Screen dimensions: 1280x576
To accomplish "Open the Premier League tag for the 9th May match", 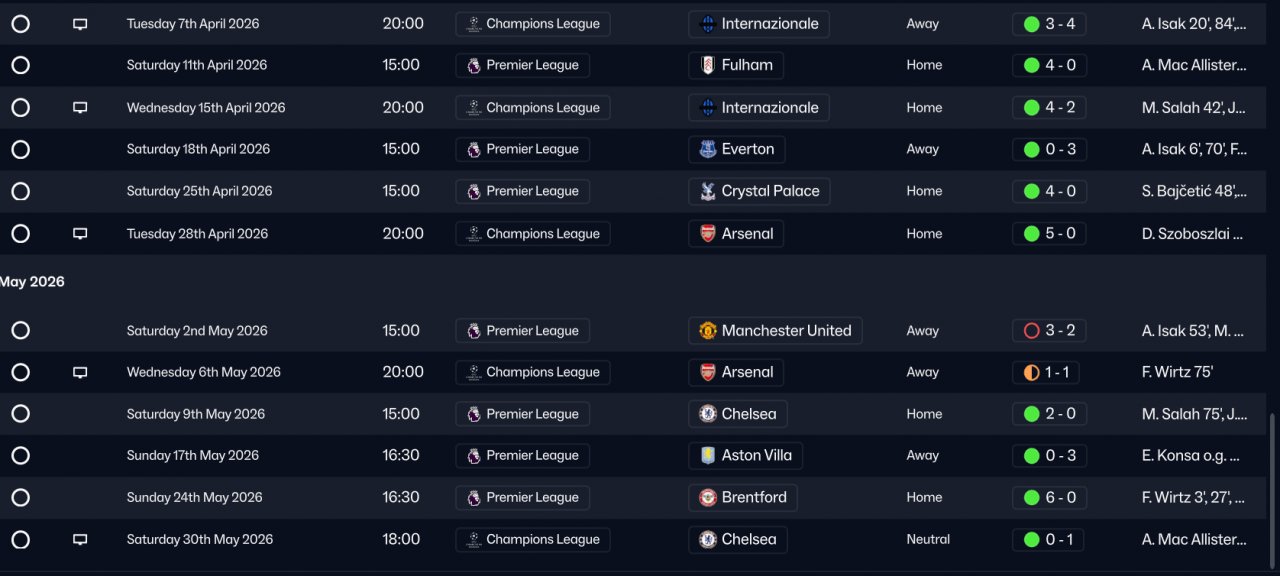I will coord(522,414).
